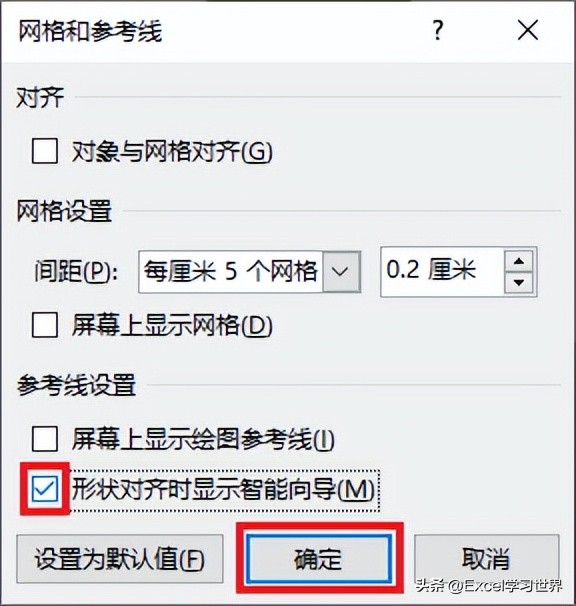The width and height of the screenshot is (576, 606).
Task: Confirm with the 确定 button
Action: click(319, 559)
